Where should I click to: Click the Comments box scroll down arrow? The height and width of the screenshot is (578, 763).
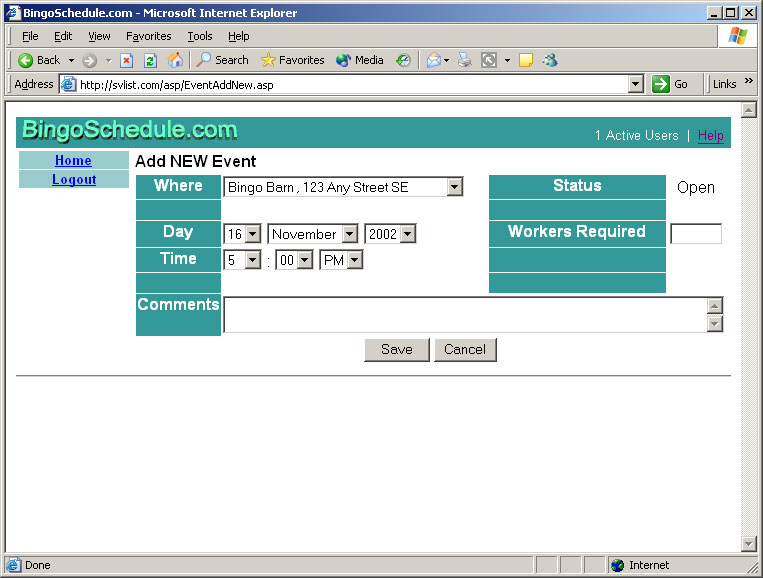click(714, 324)
